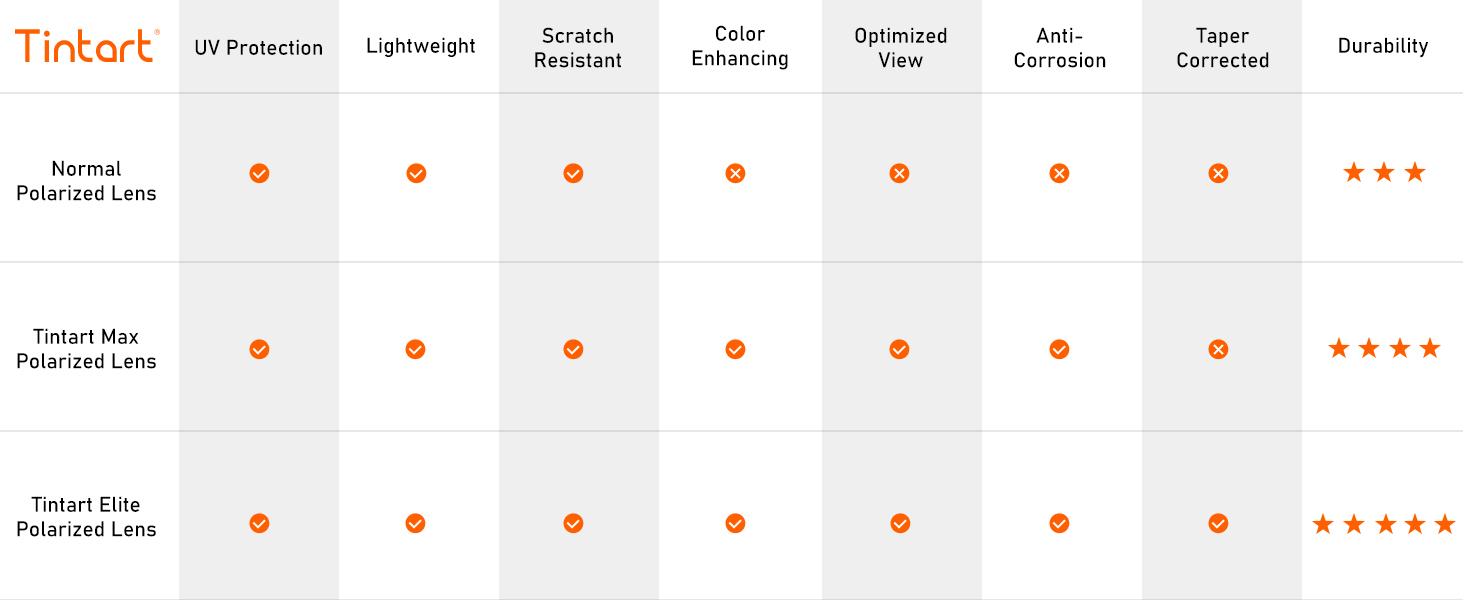This screenshot has height=600, width=1464.
Task: Click the Tintart Elite Polarized Lens label
Action: 87,517
